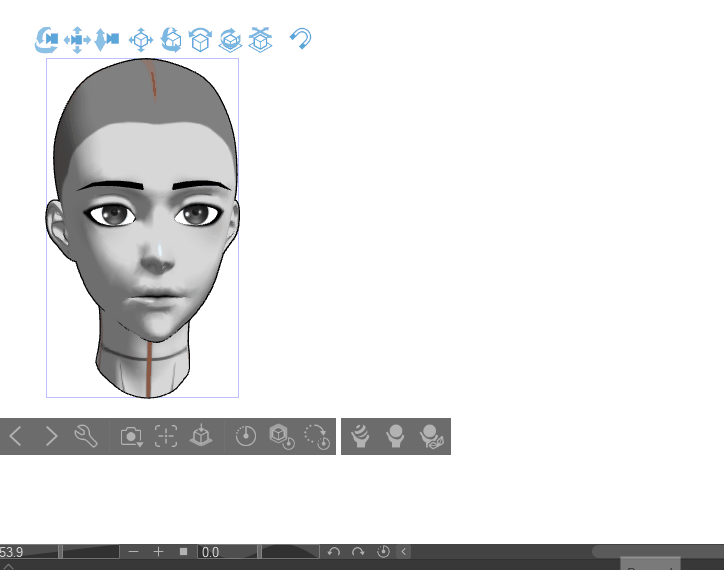Rotate the canvas left with counterclockwise arrow
This screenshot has width=724, height=570.
click(x=334, y=552)
